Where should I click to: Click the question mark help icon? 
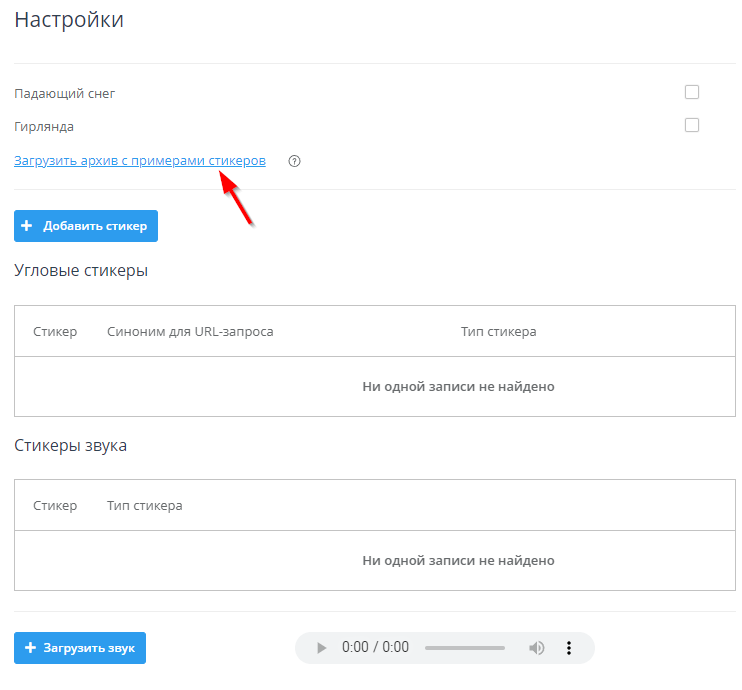pos(294,161)
